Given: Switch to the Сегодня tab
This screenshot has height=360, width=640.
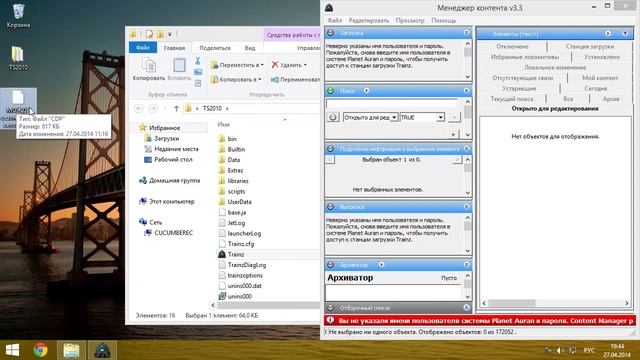Looking at the screenshot, I should coord(596,89).
